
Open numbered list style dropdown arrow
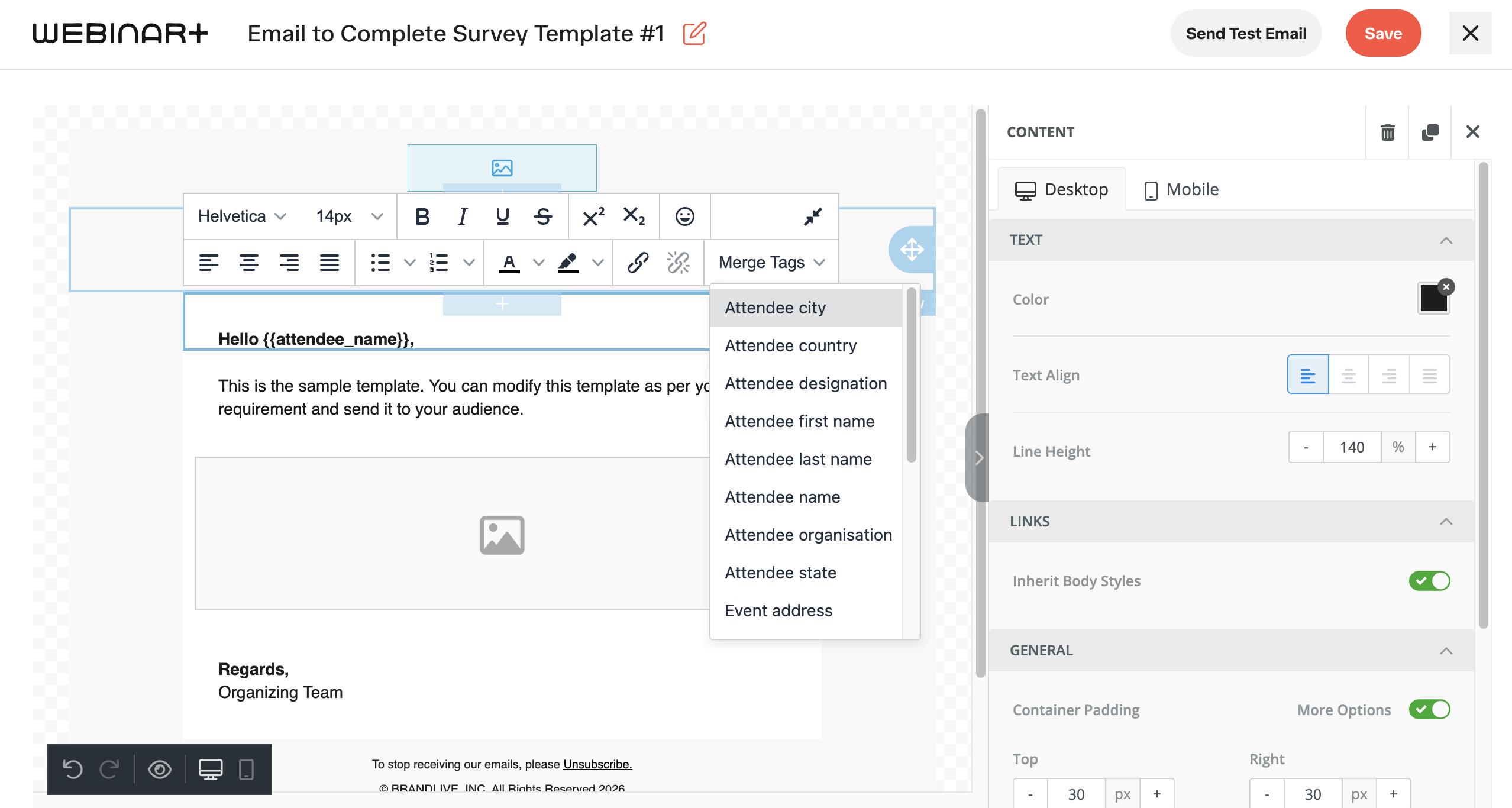point(469,263)
